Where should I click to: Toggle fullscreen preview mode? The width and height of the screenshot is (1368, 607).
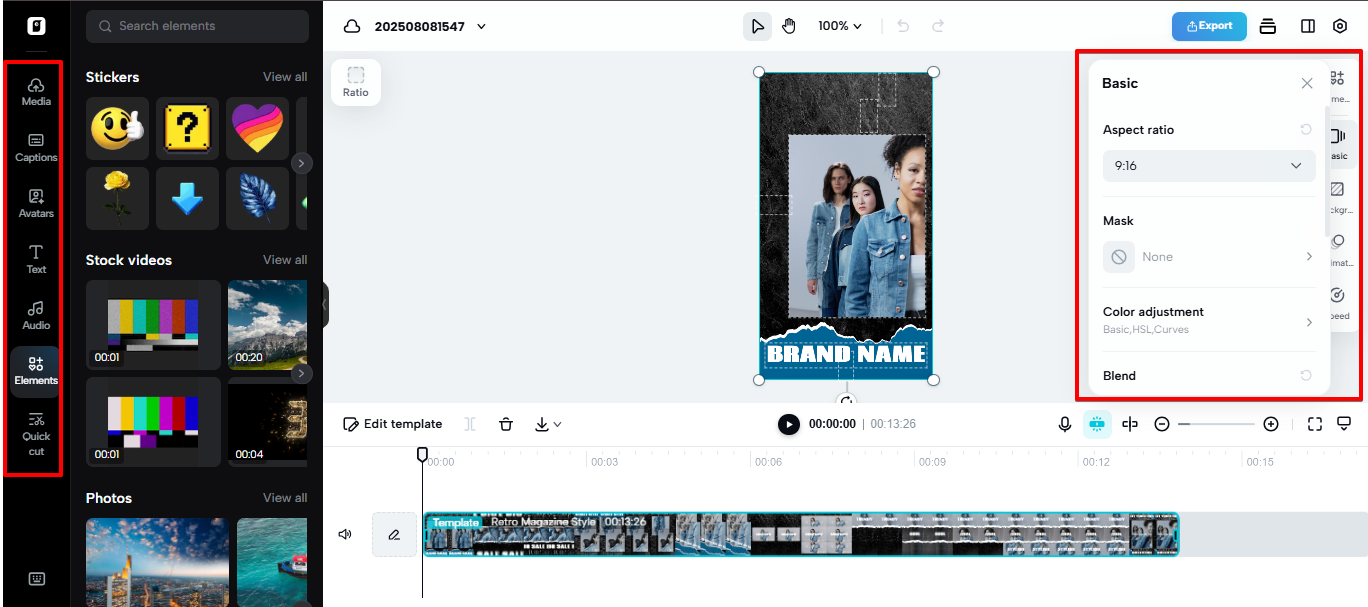(1314, 424)
